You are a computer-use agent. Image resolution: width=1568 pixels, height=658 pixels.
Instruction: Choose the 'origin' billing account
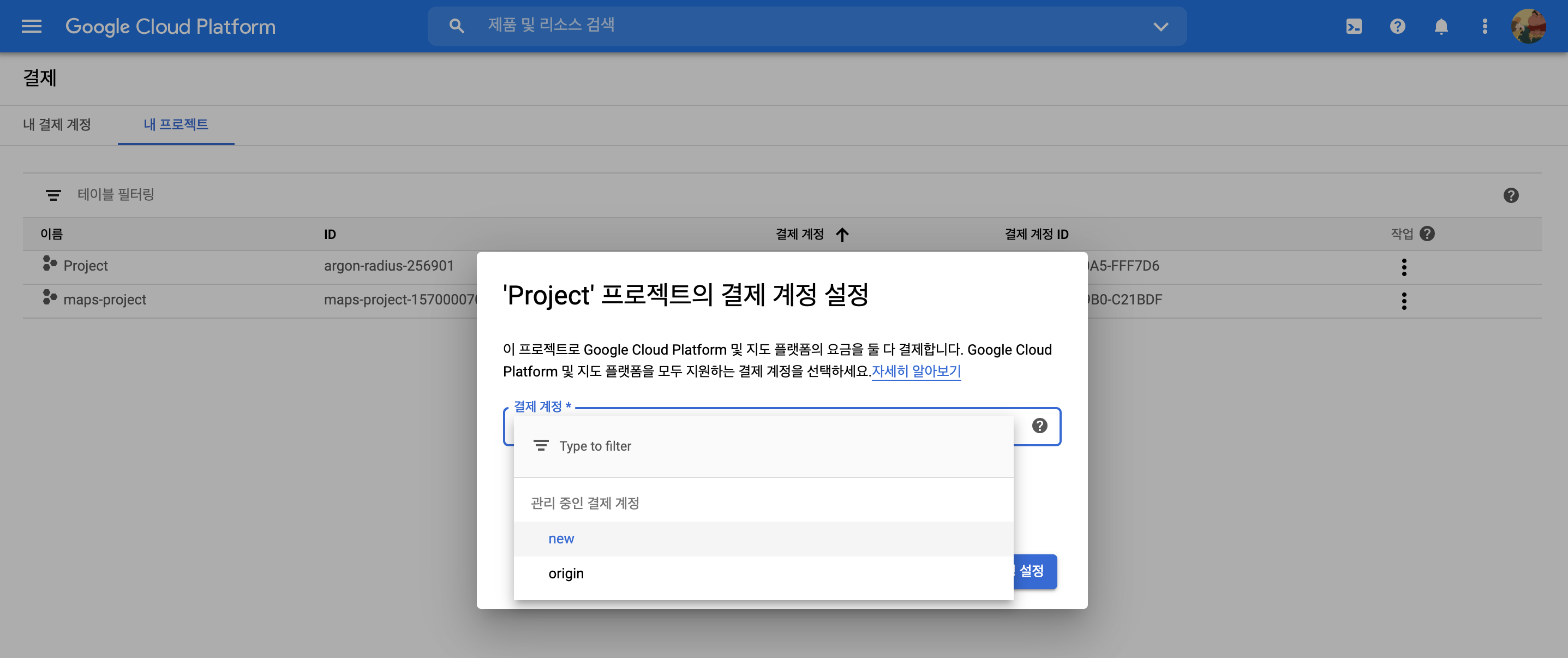pos(763,573)
